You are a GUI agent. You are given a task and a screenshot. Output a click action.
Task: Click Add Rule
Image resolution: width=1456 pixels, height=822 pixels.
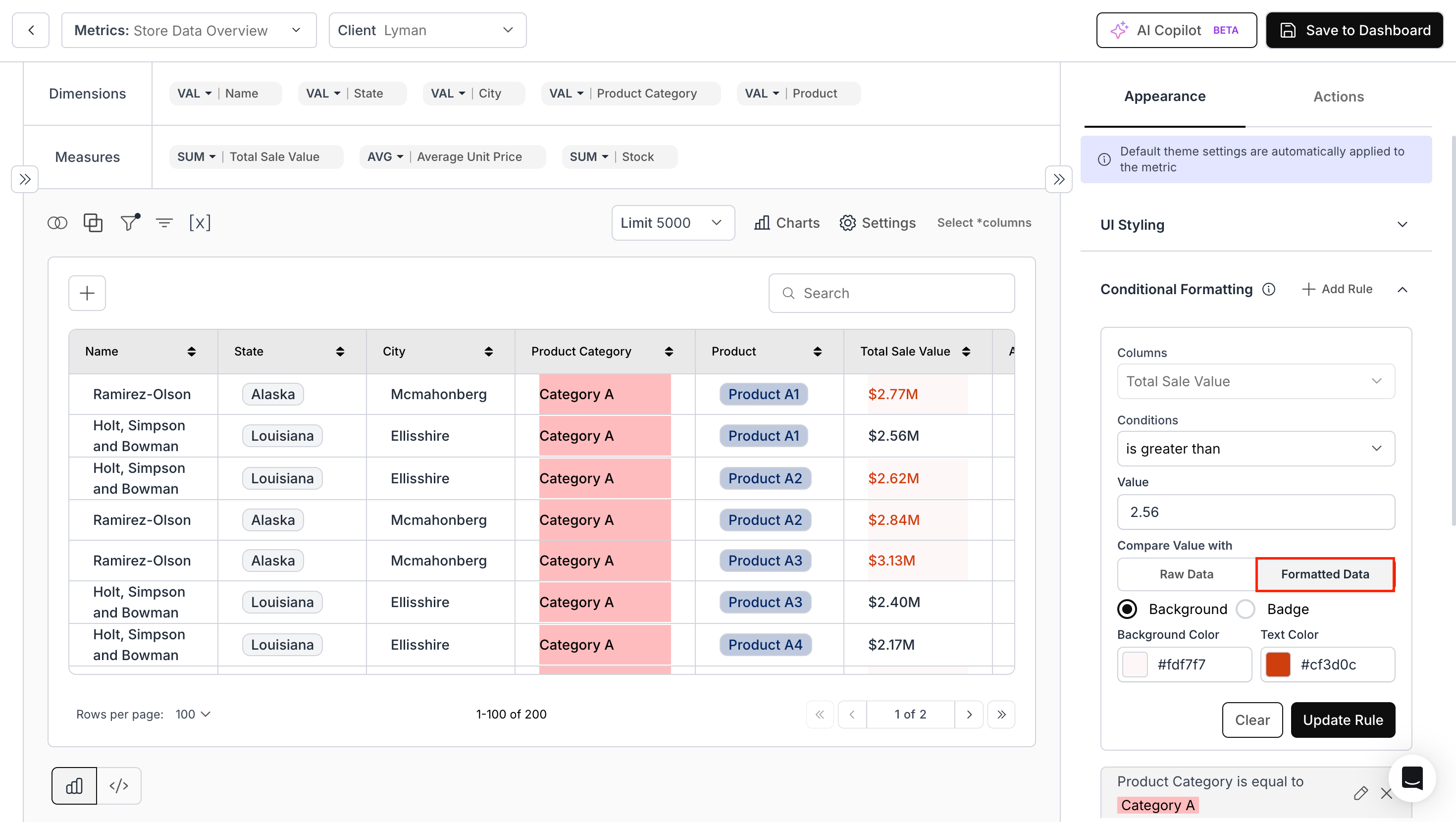coord(1337,290)
